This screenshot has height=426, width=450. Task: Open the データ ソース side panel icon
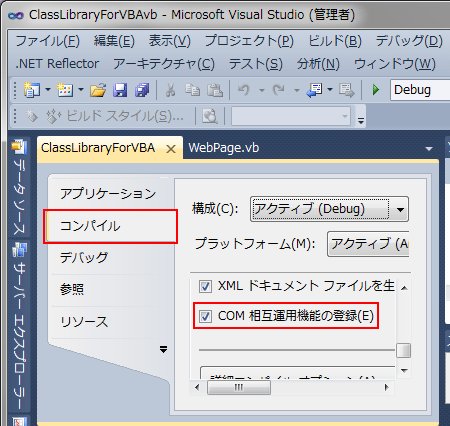[19, 147]
